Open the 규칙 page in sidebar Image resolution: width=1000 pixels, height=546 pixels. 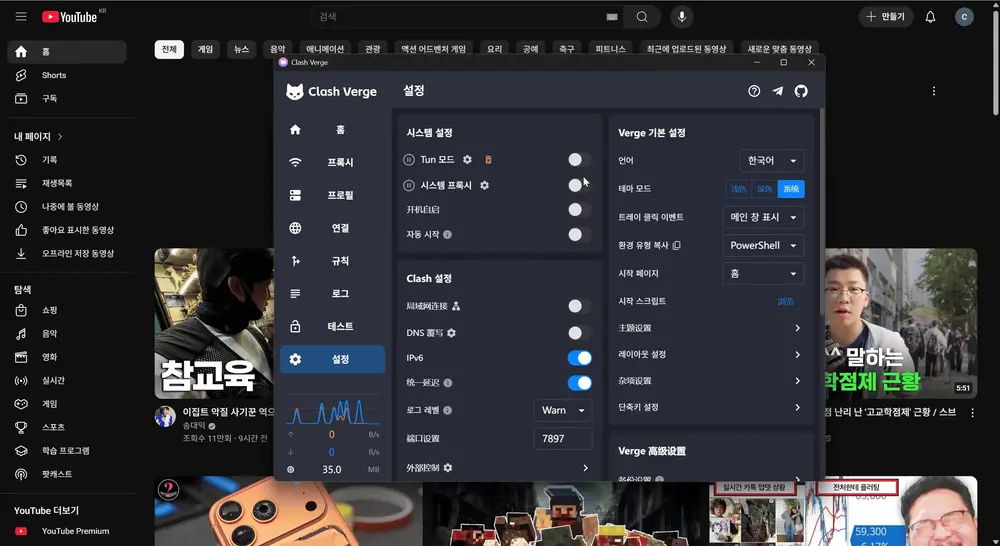point(332,261)
